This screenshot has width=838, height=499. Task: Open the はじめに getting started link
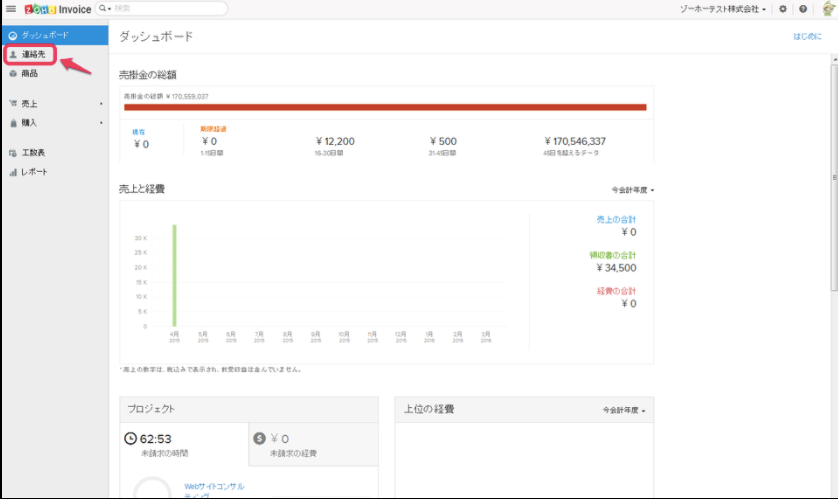(x=807, y=36)
